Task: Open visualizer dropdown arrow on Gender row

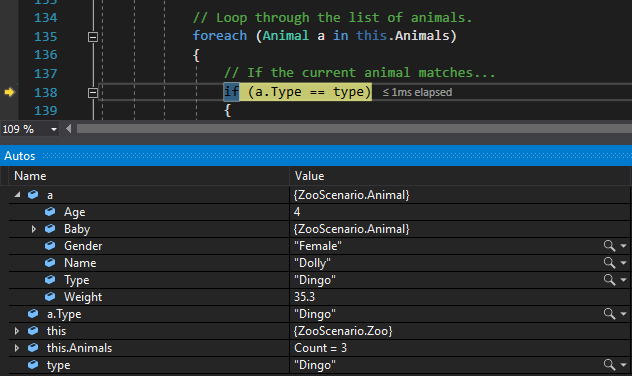Action: coord(624,246)
